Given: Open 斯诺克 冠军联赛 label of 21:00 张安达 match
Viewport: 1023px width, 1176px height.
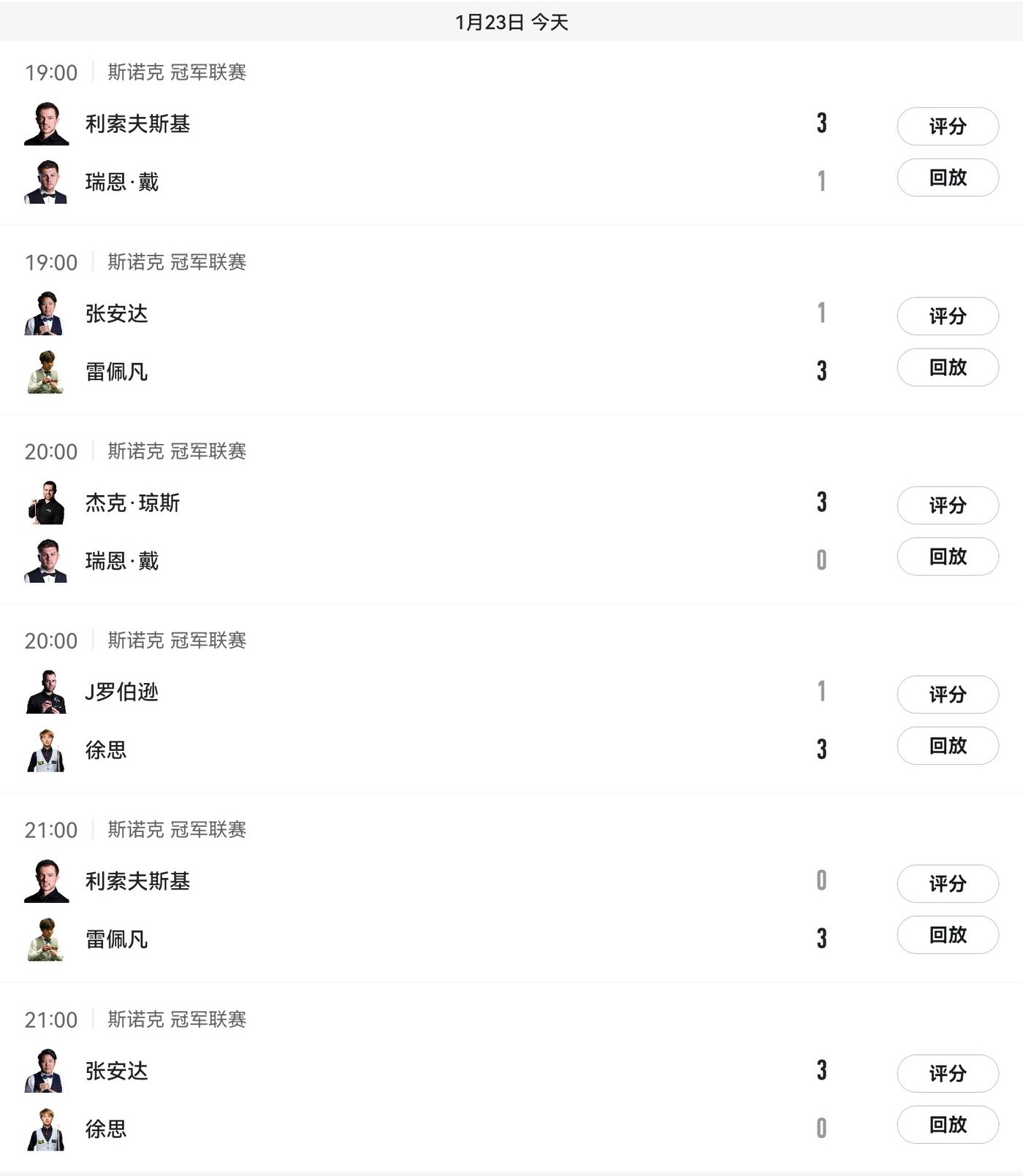Looking at the screenshot, I should click(177, 1020).
